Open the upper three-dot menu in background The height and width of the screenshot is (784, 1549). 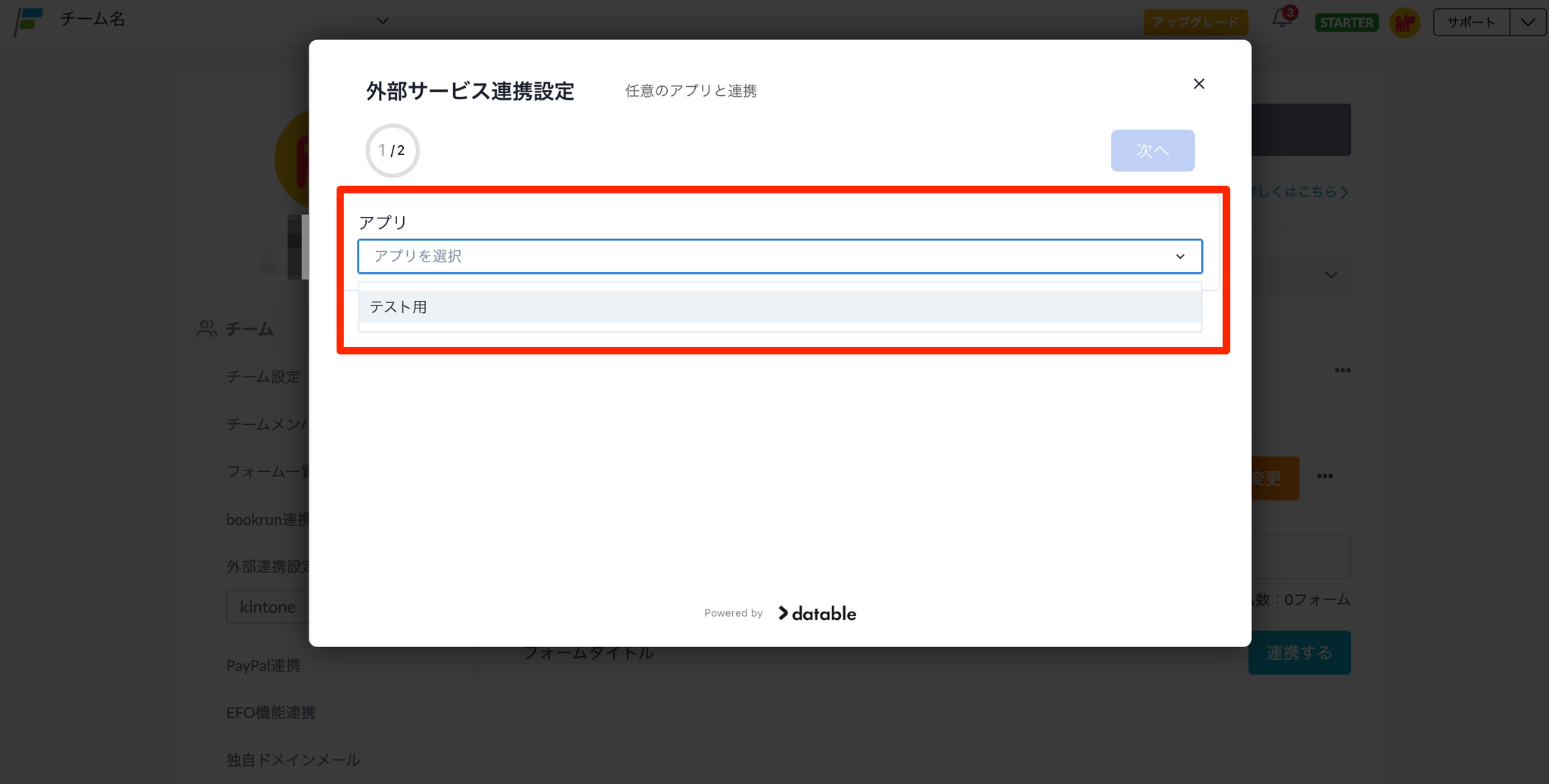tap(1343, 370)
